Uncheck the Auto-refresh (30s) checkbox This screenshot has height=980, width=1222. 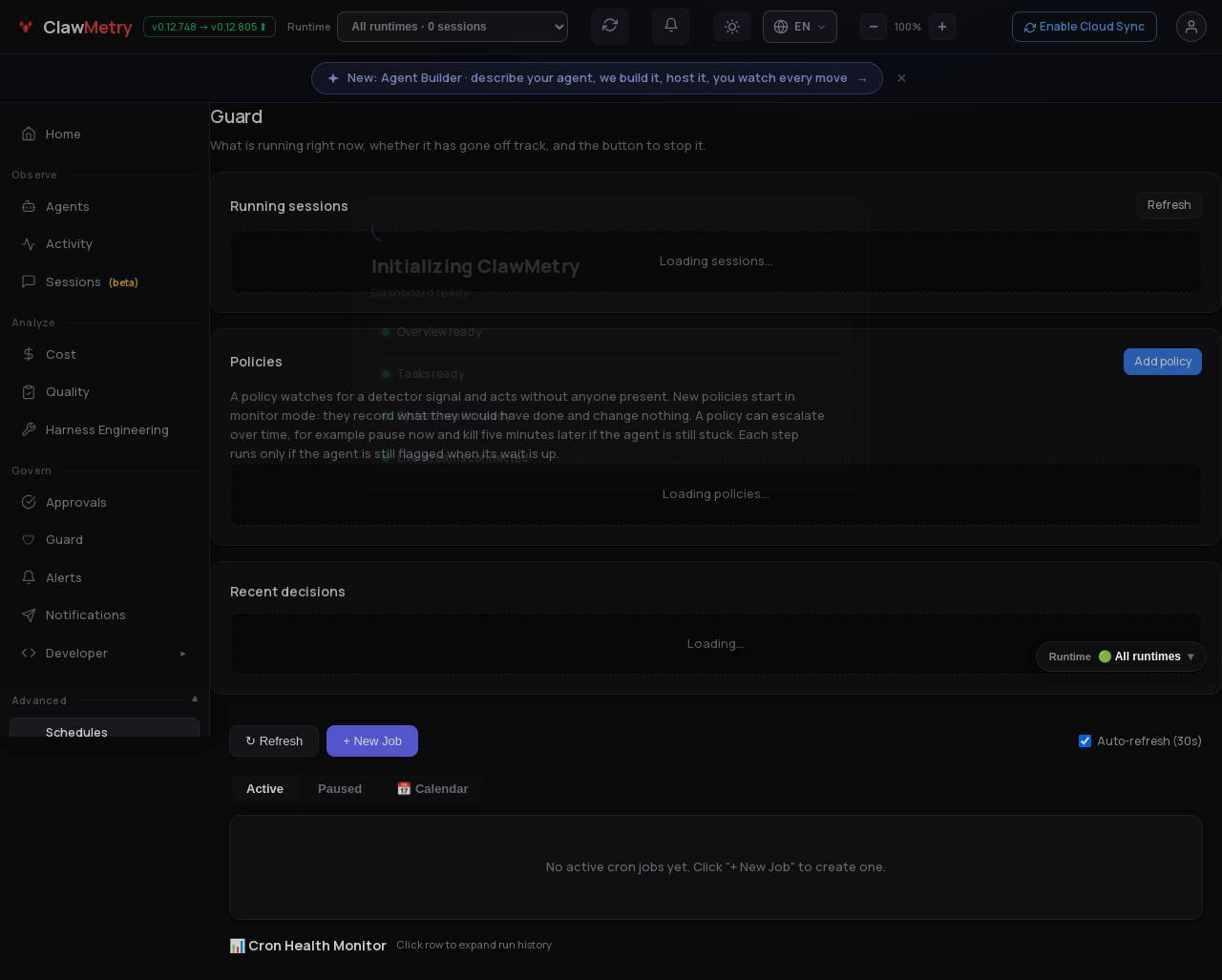click(1085, 740)
